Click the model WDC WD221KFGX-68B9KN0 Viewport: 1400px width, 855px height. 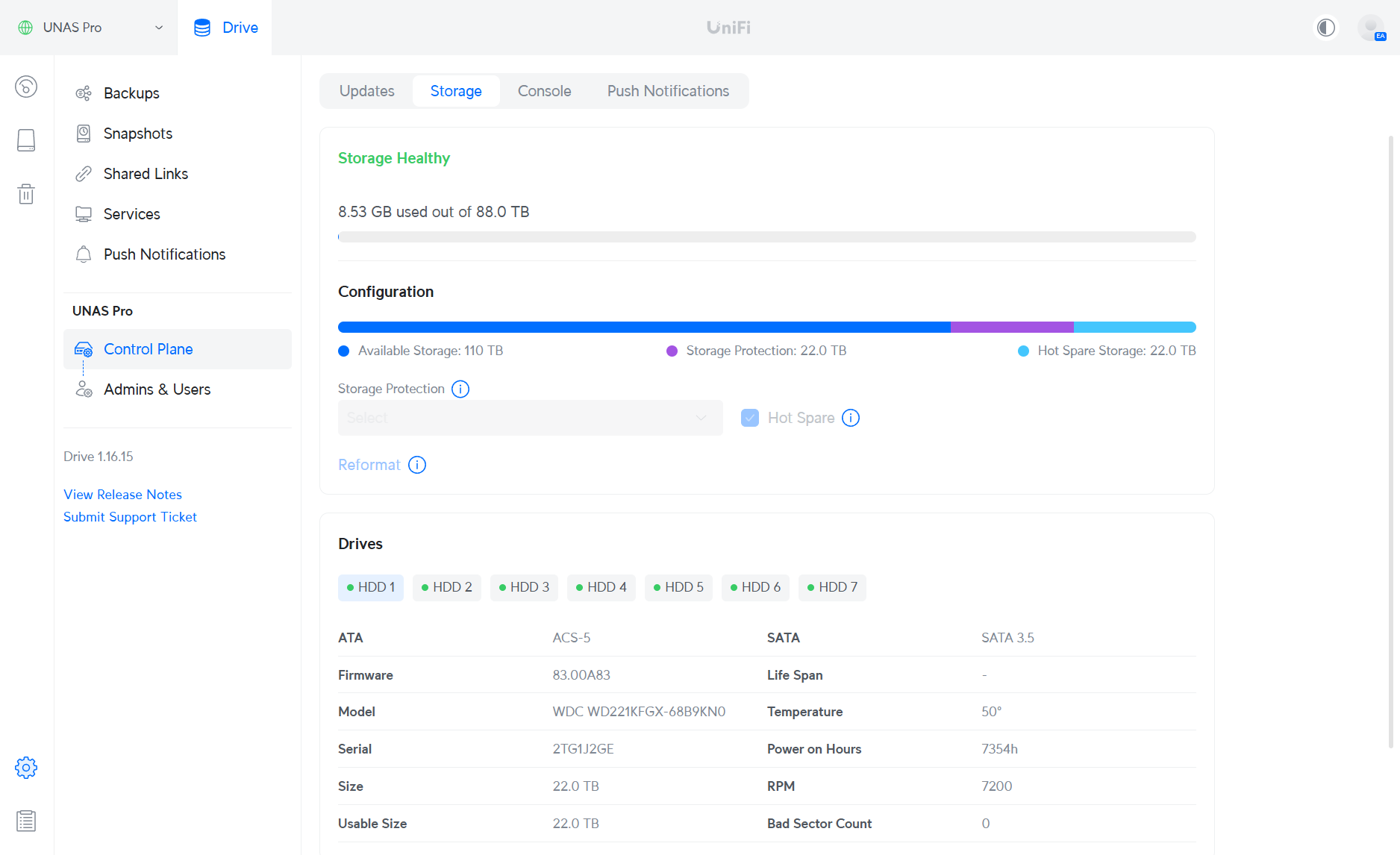(639, 712)
